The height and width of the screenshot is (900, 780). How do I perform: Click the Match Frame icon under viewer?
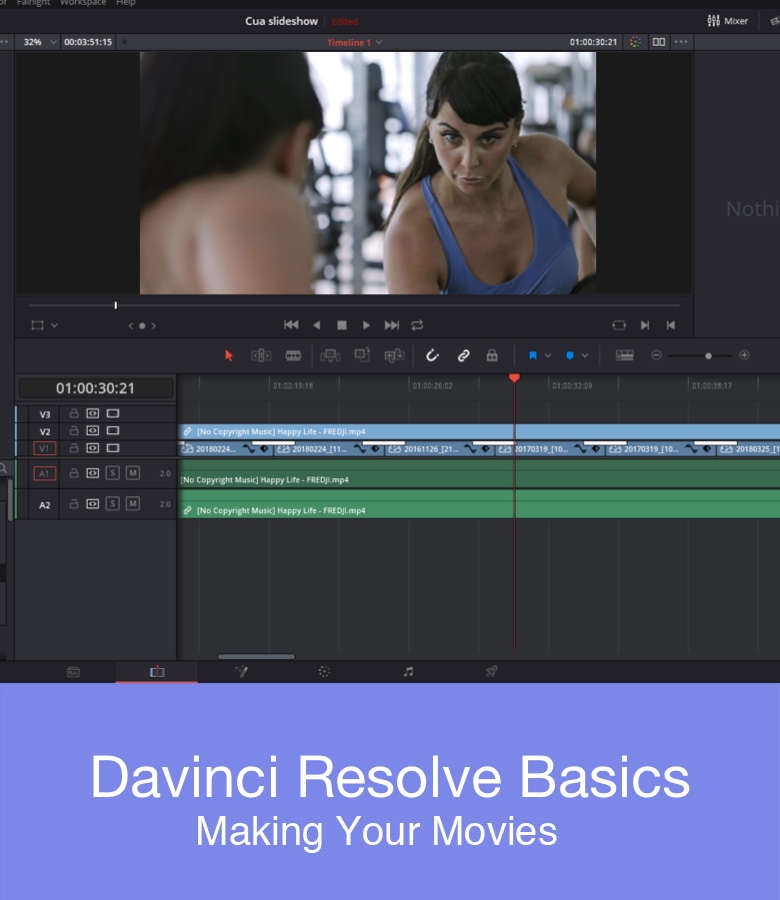(x=619, y=325)
